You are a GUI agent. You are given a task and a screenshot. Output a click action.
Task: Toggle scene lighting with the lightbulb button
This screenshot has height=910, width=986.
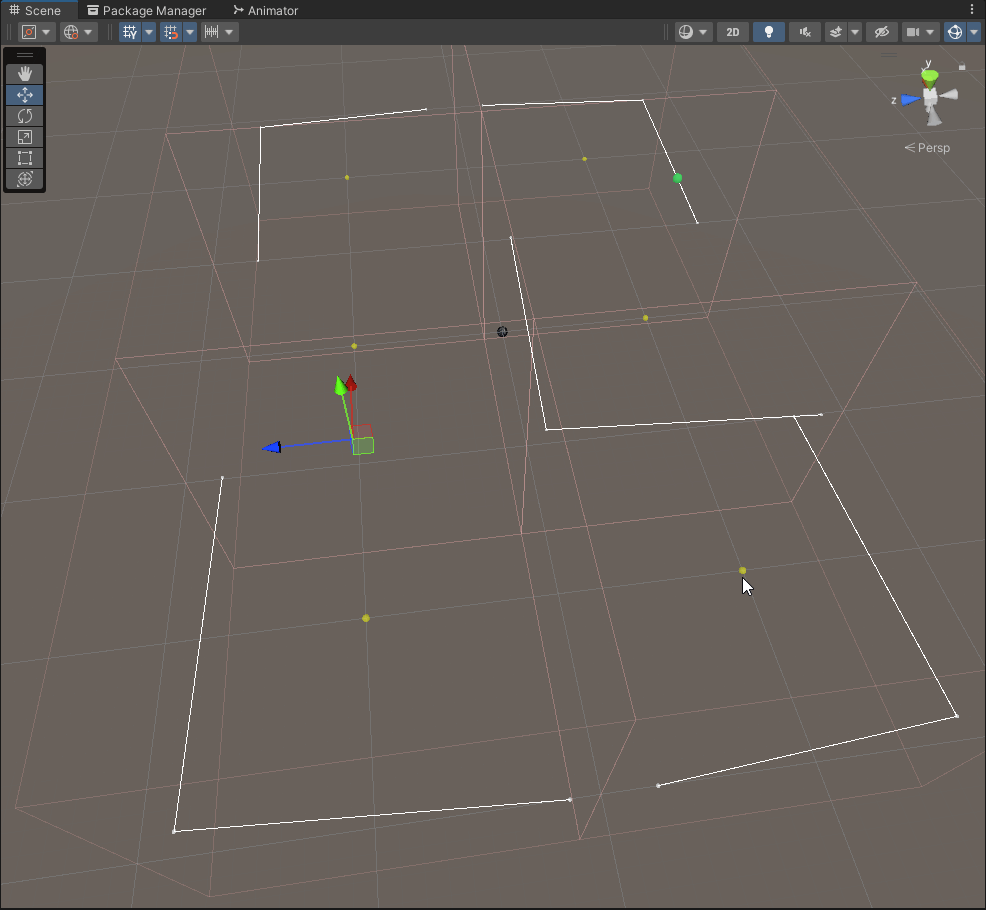pos(768,32)
